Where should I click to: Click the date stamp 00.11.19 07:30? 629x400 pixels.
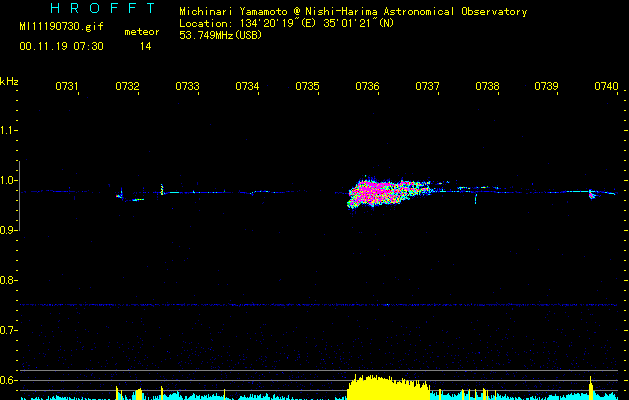pos(61,46)
